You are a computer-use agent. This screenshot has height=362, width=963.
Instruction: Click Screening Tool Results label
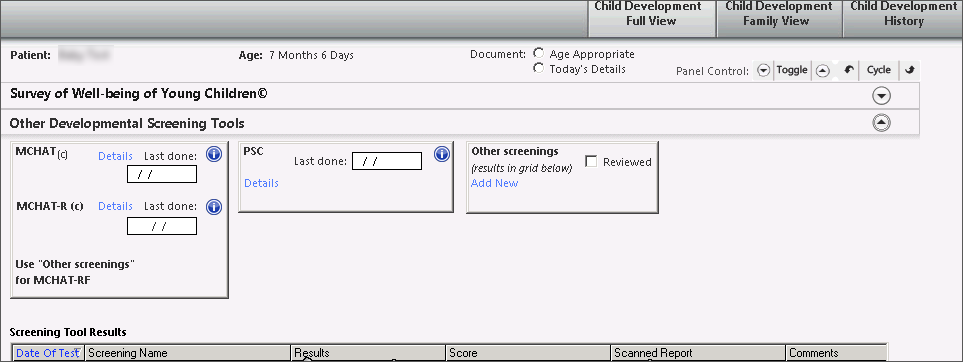68,332
